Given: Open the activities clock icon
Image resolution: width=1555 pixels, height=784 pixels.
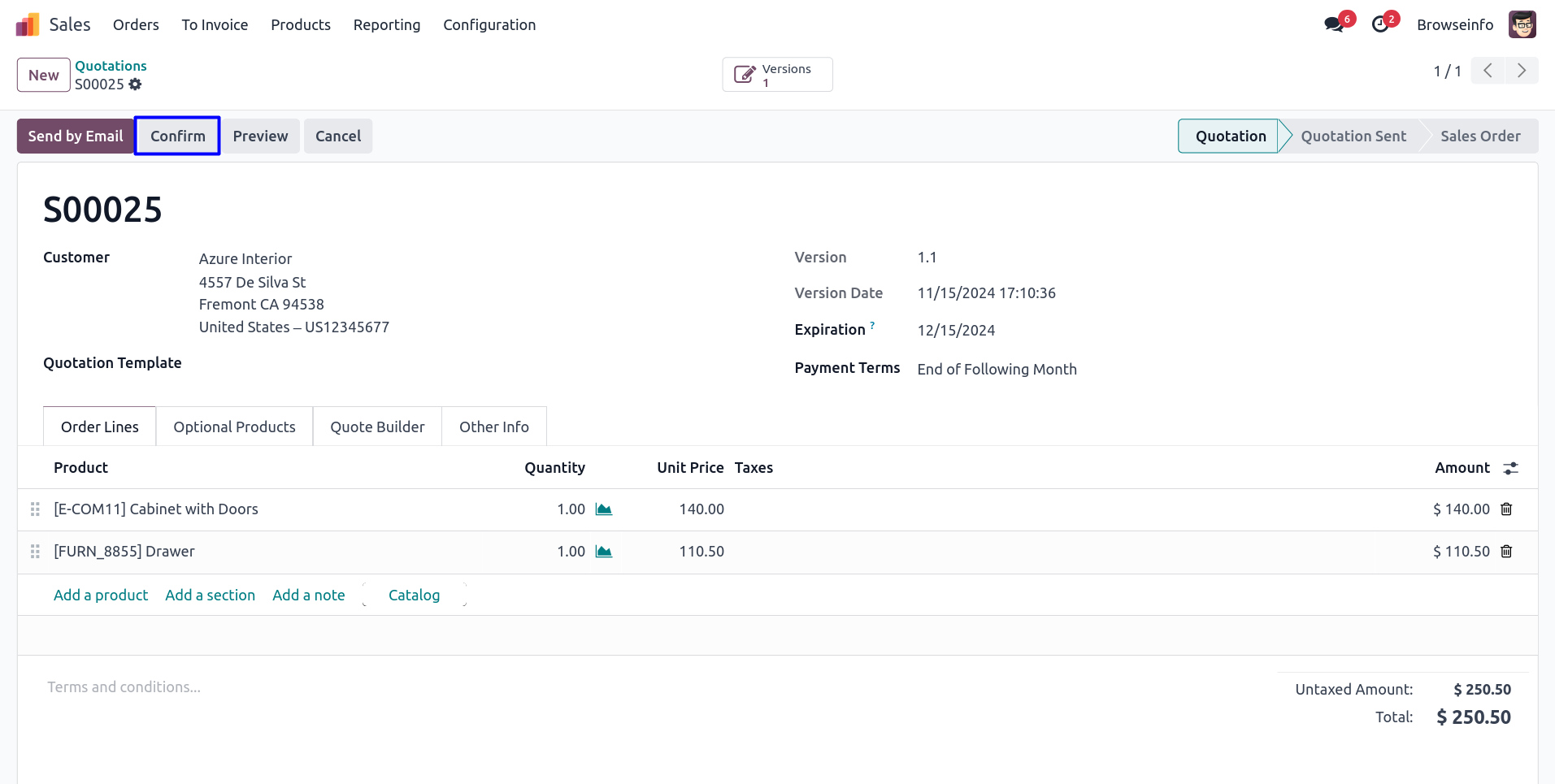Looking at the screenshot, I should [1380, 24].
